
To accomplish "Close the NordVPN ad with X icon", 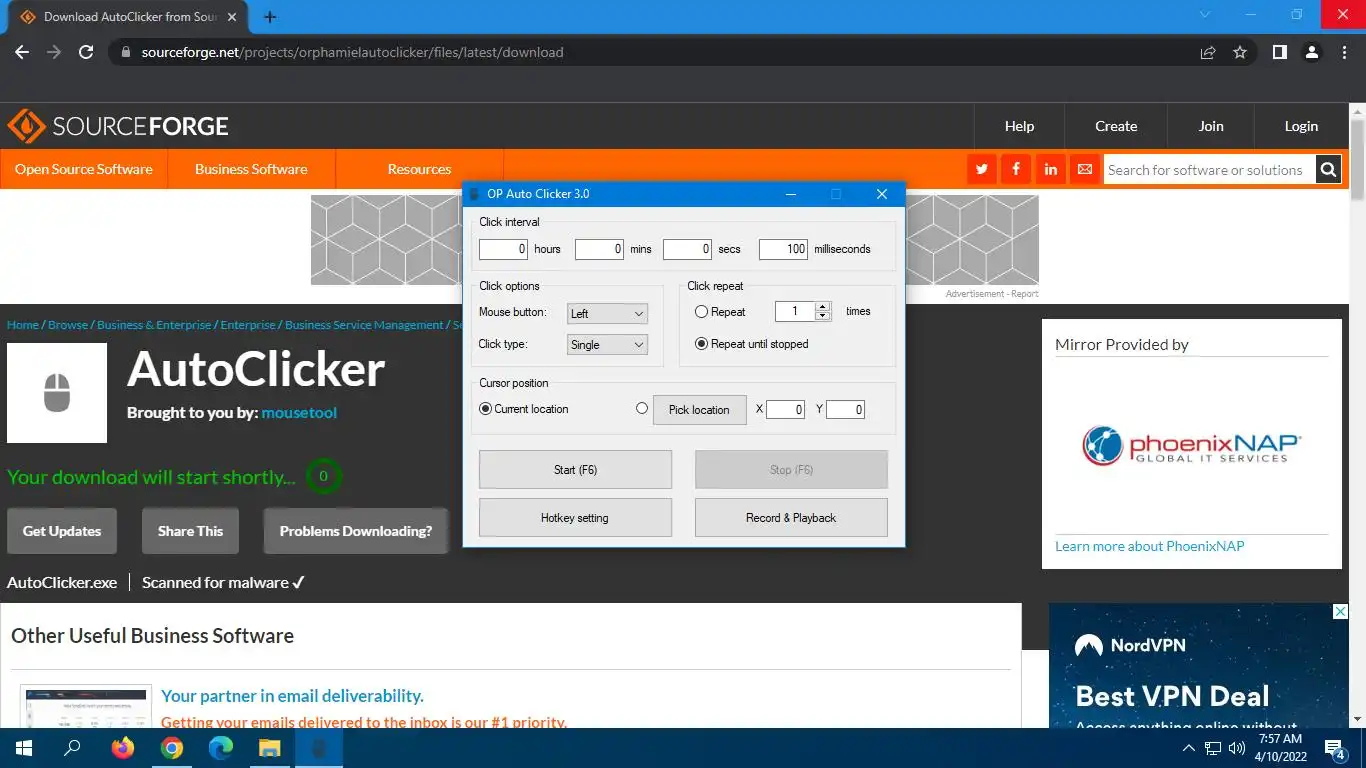I will click(1340, 611).
